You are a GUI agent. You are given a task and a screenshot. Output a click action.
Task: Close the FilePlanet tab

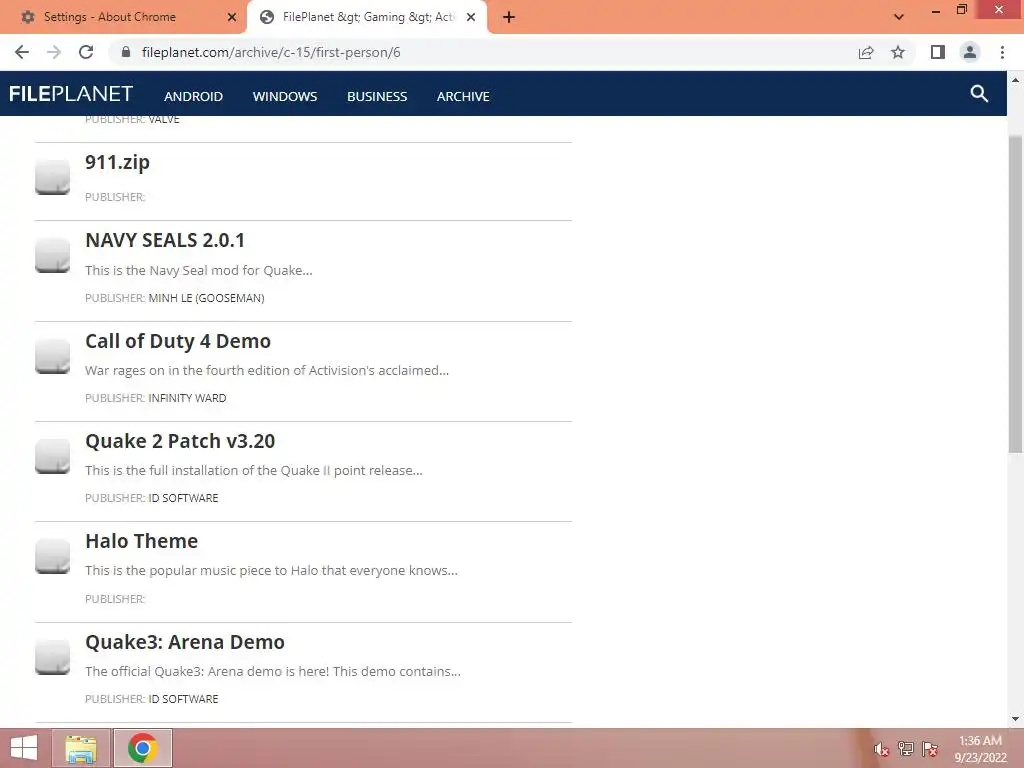(x=471, y=18)
